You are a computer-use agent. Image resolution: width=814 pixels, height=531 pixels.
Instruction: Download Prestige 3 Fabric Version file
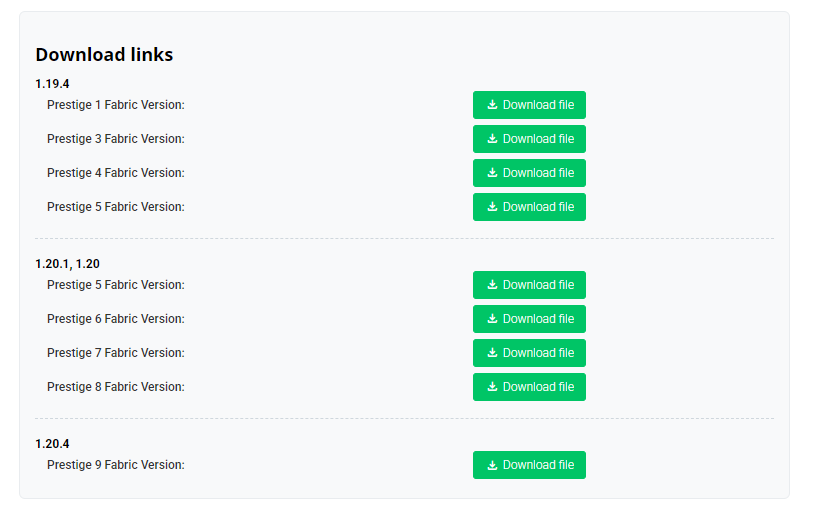[x=529, y=139]
